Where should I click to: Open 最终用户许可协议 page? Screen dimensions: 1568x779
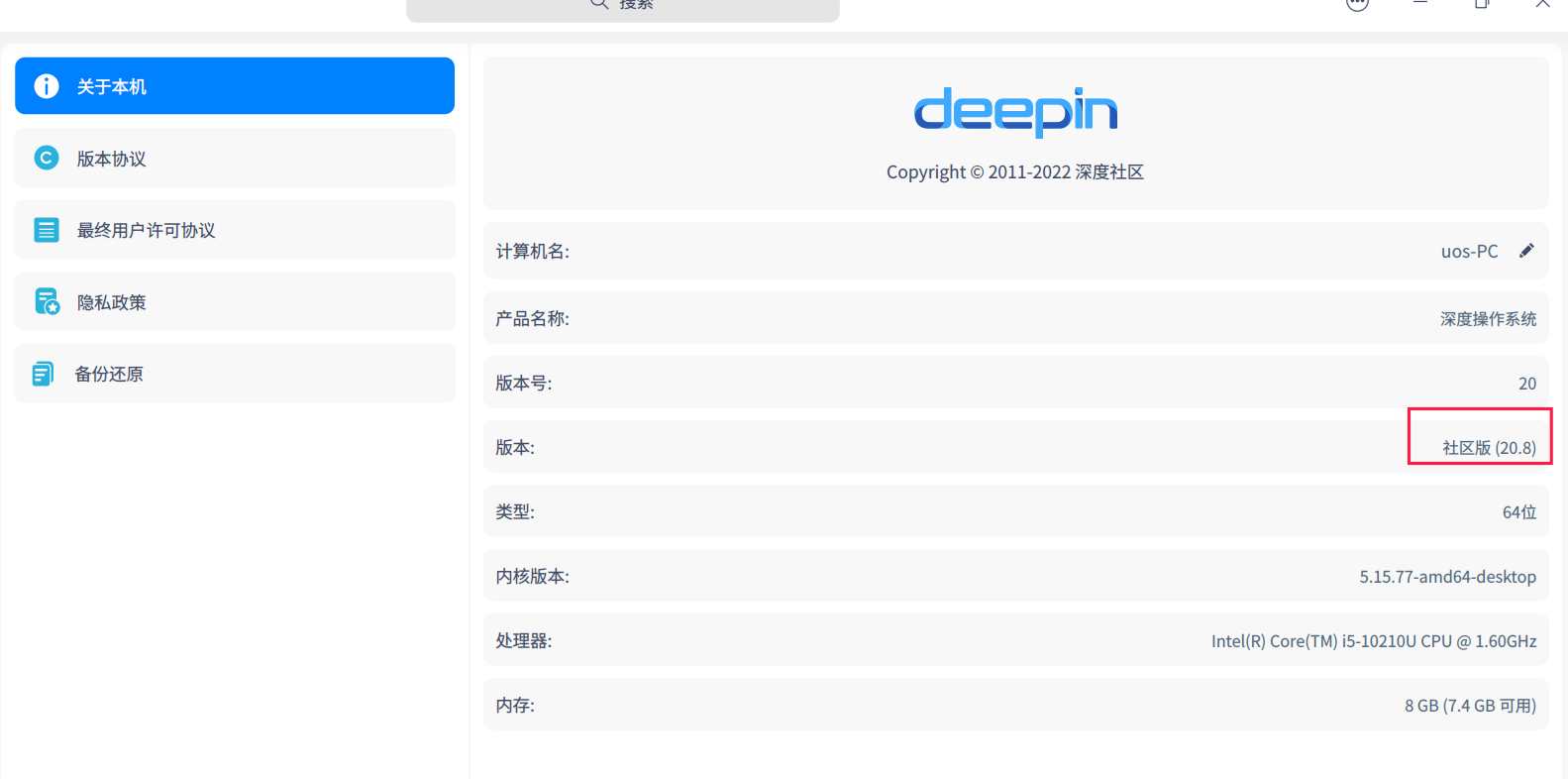pos(235,230)
